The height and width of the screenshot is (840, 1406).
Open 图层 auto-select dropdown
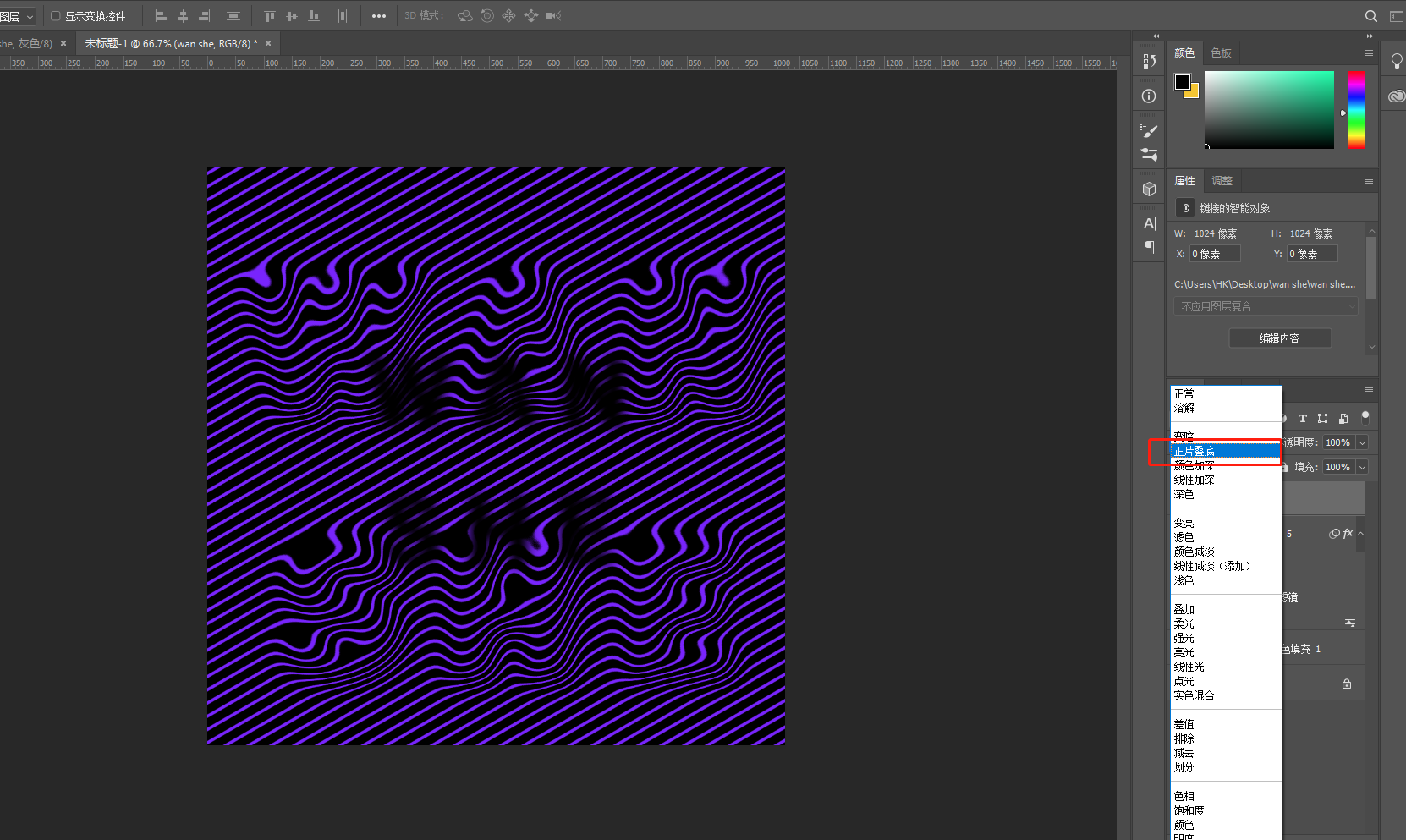tap(17, 16)
